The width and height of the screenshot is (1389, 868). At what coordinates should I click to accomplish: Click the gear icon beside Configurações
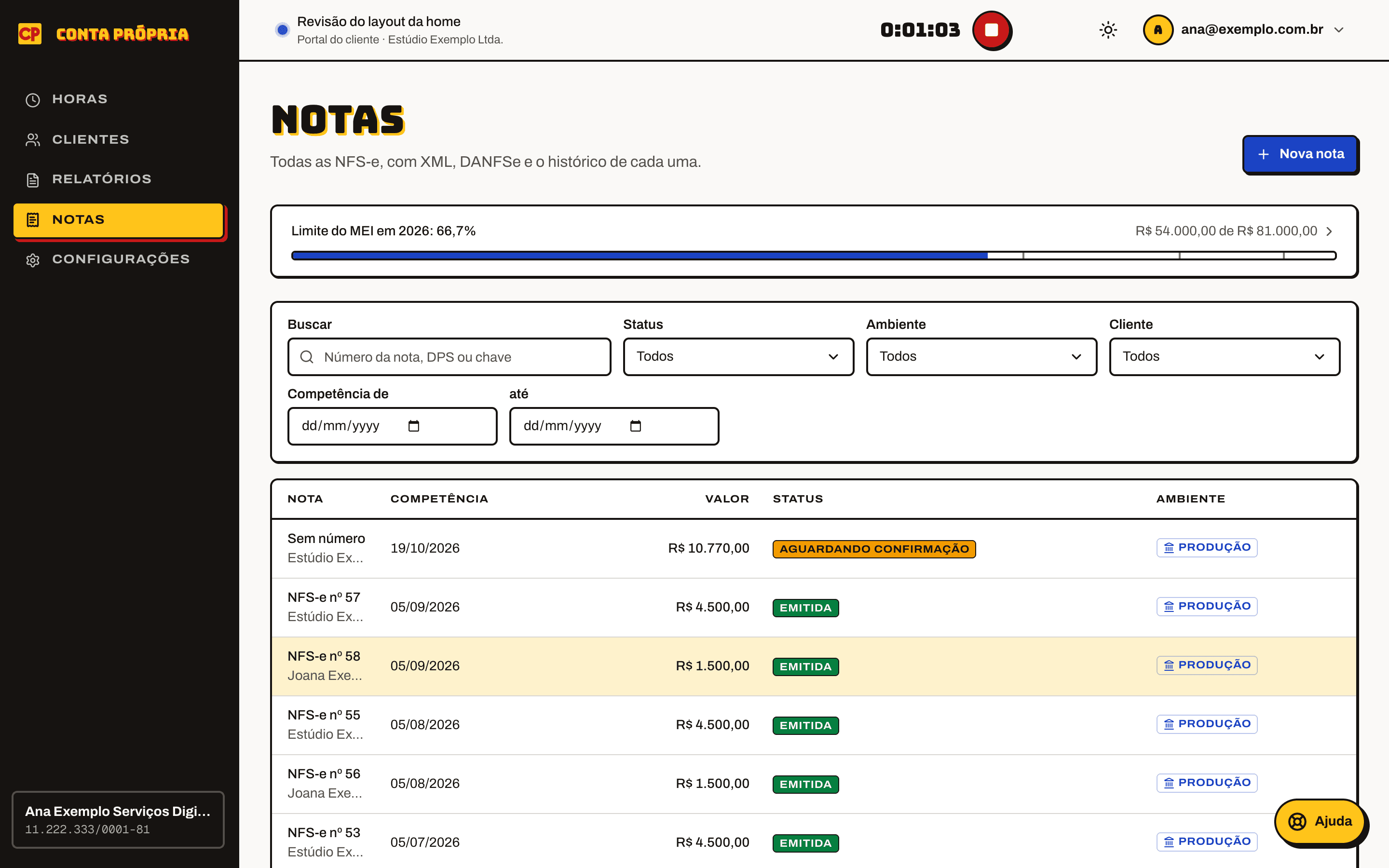[33, 260]
